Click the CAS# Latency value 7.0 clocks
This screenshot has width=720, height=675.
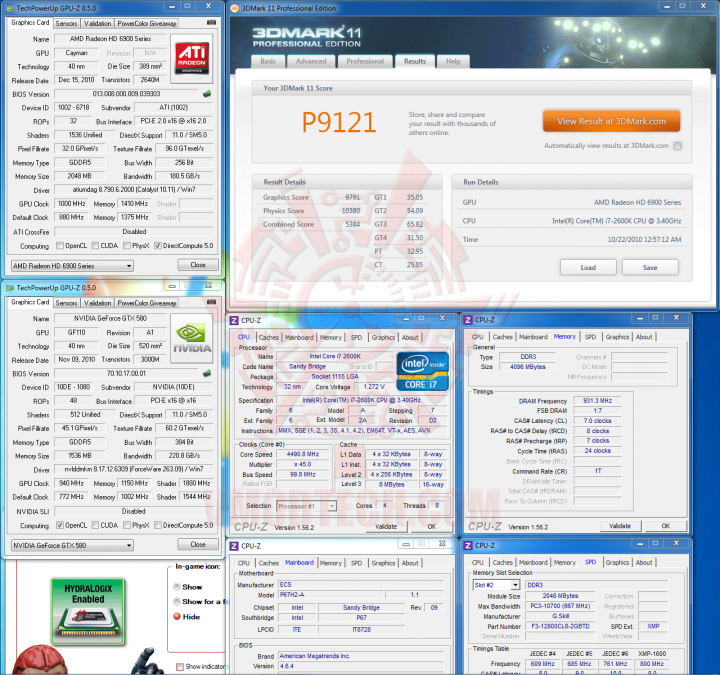click(597, 421)
